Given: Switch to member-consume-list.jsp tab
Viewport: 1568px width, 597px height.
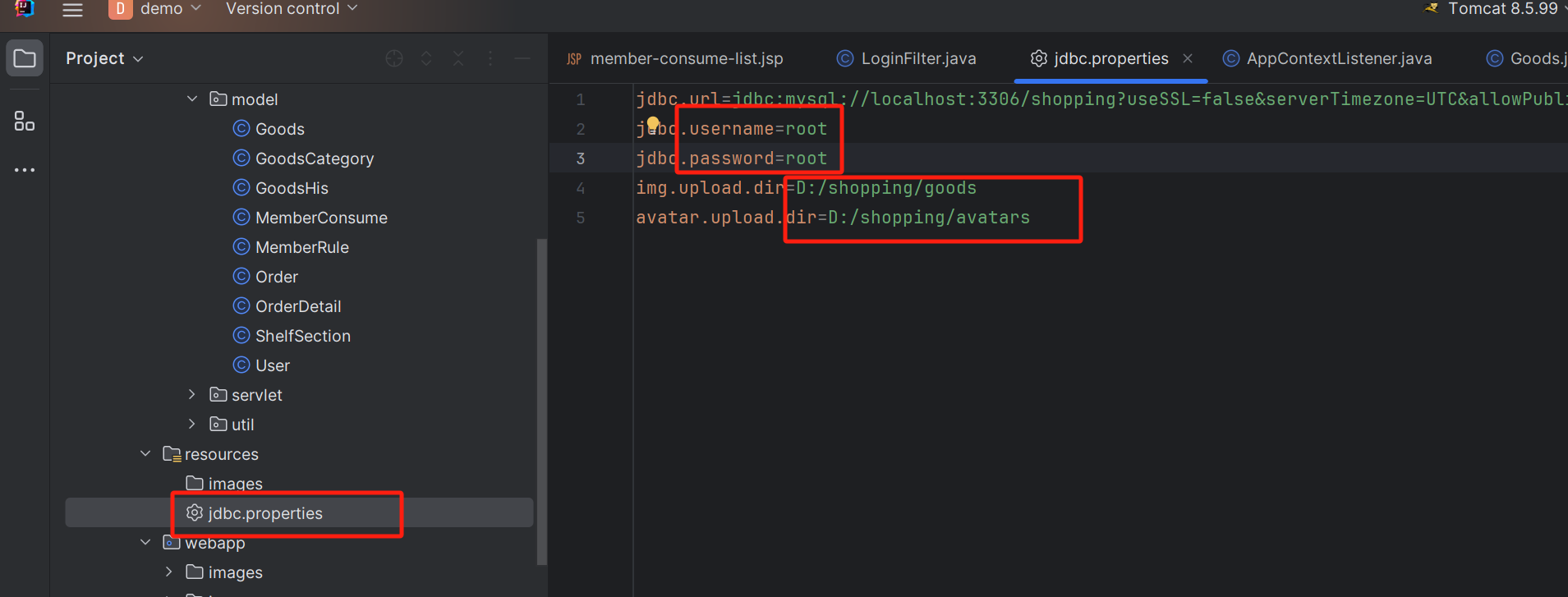Looking at the screenshot, I should coord(675,58).
